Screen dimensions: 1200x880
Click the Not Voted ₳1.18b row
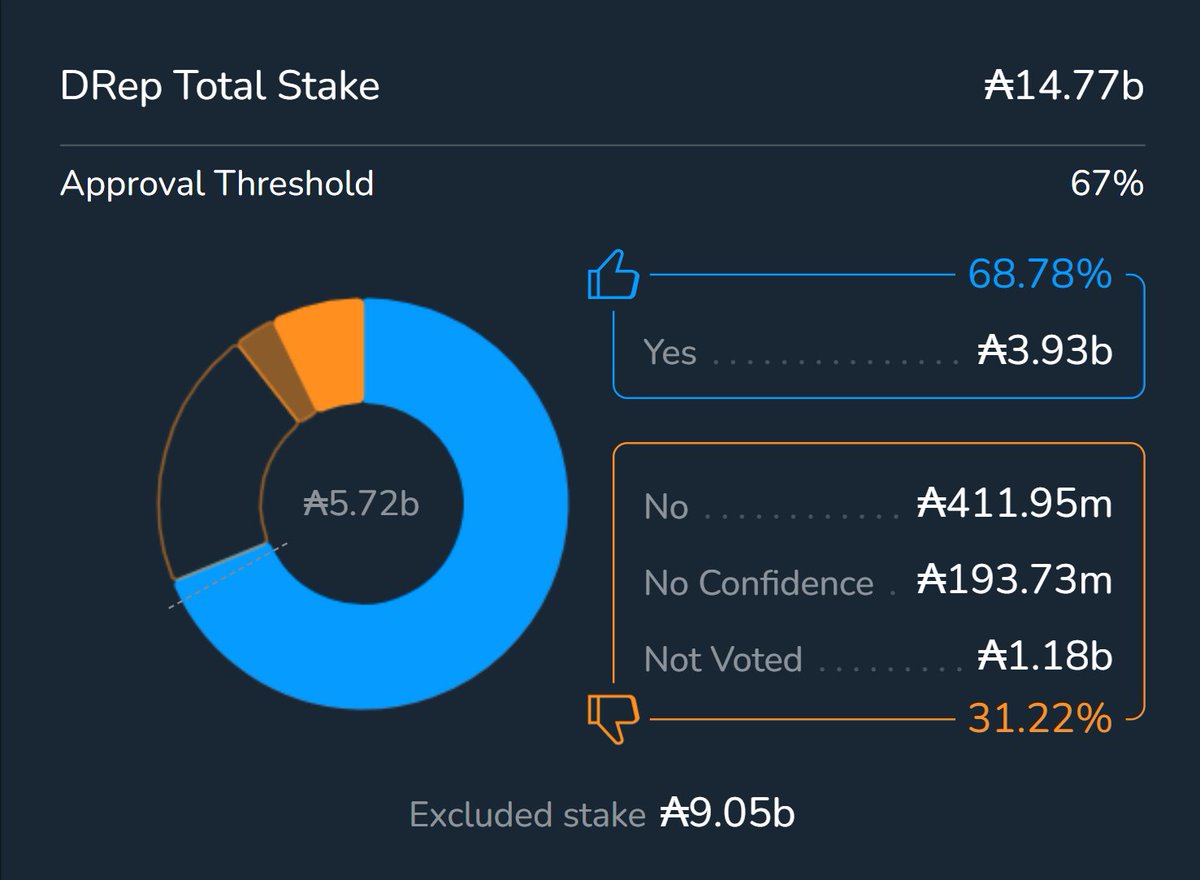[878, 658]
